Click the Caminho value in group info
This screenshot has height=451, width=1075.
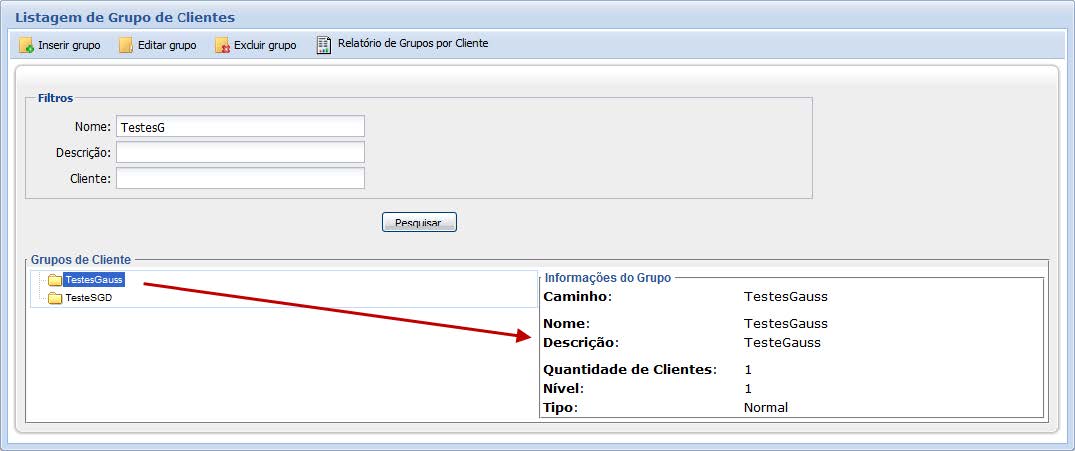785,297
